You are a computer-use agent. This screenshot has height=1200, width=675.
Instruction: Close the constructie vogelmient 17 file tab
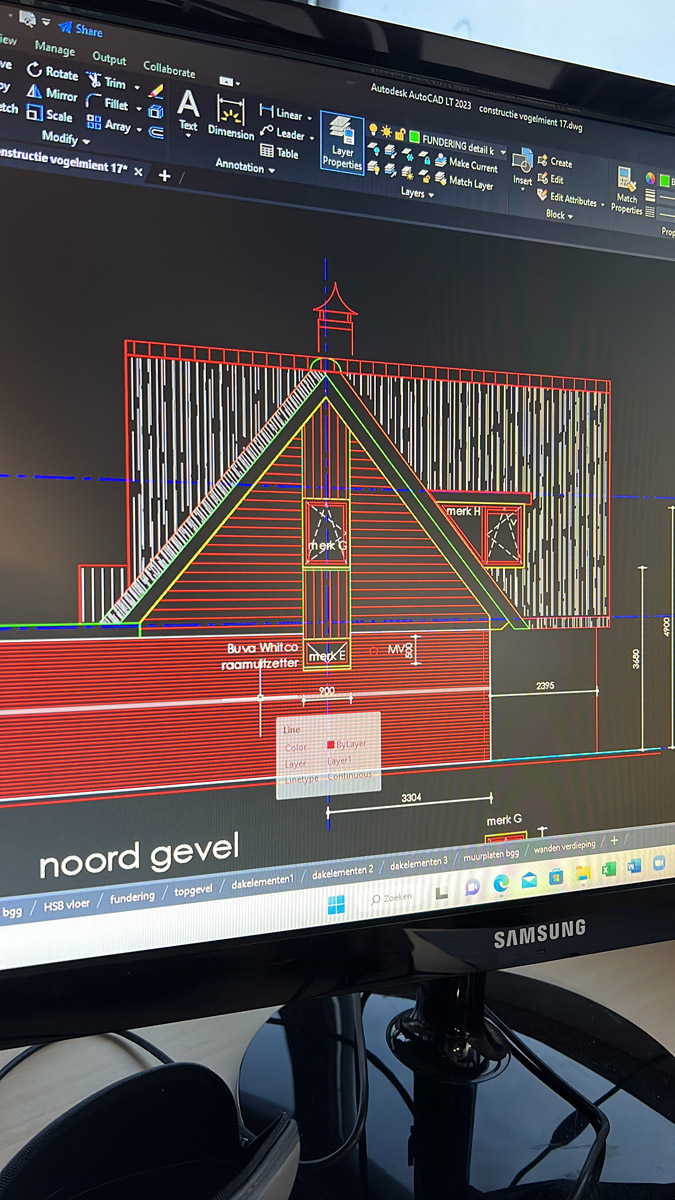click(138, 172)
